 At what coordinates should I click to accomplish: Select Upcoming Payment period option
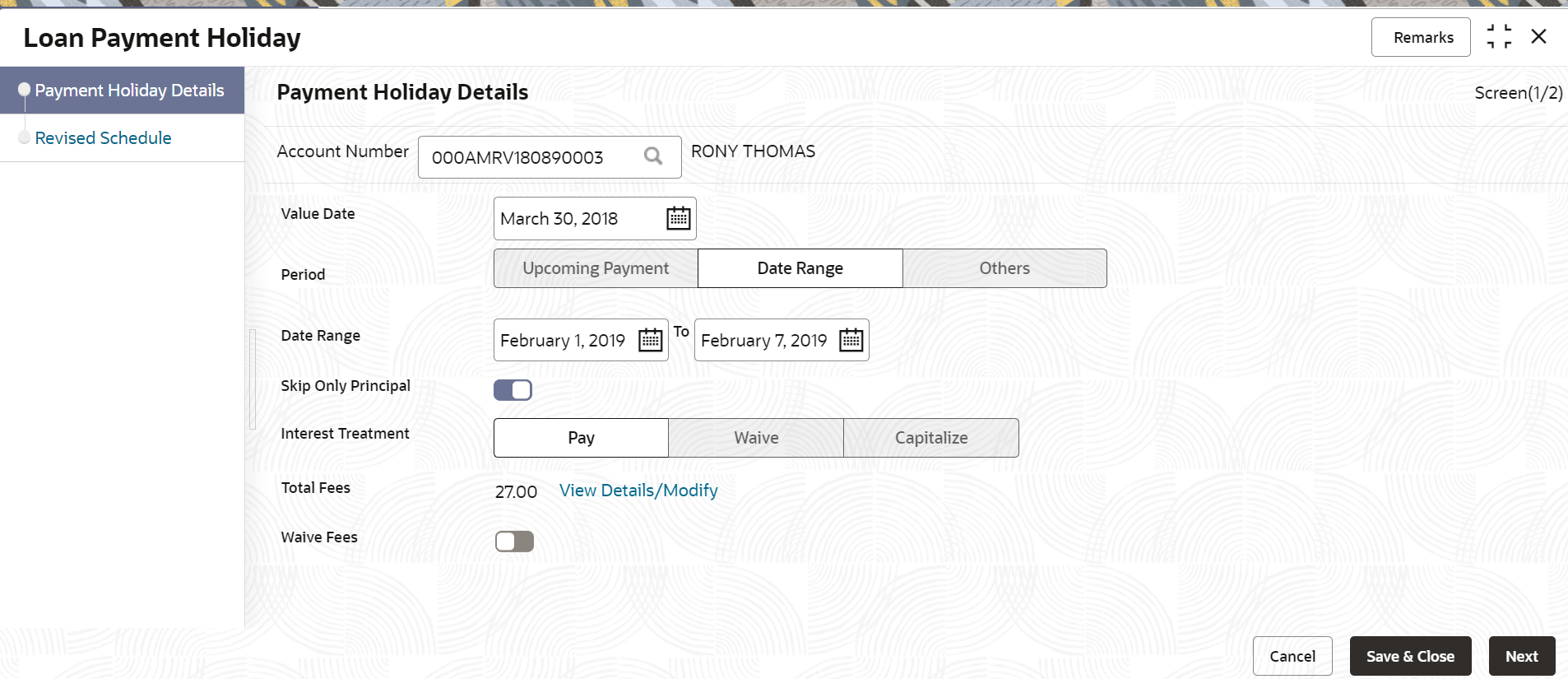(596, 268)
